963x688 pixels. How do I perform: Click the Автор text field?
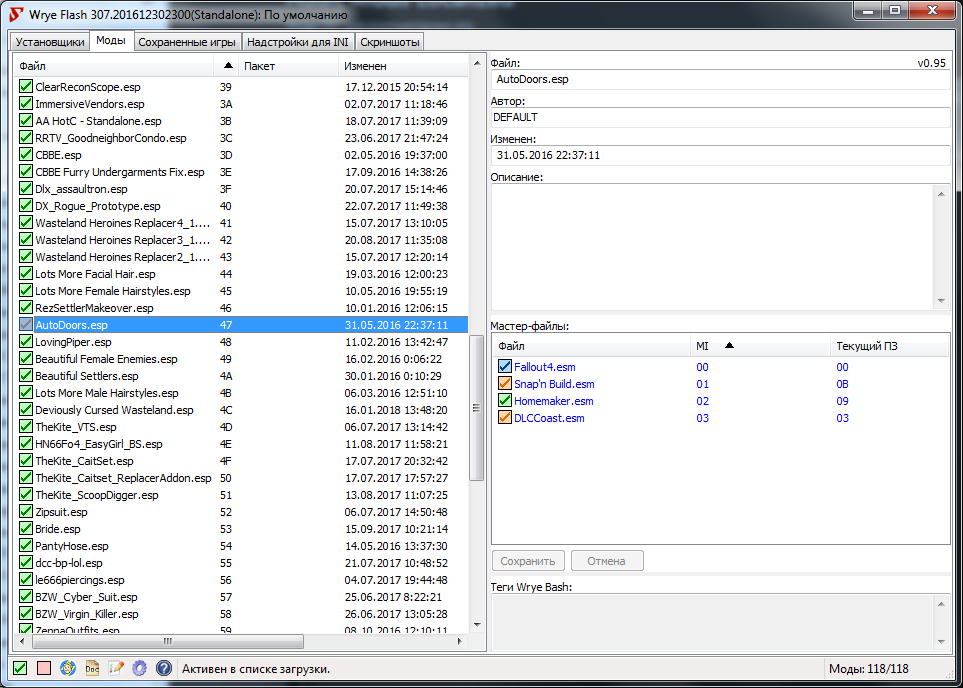point(719,117)
